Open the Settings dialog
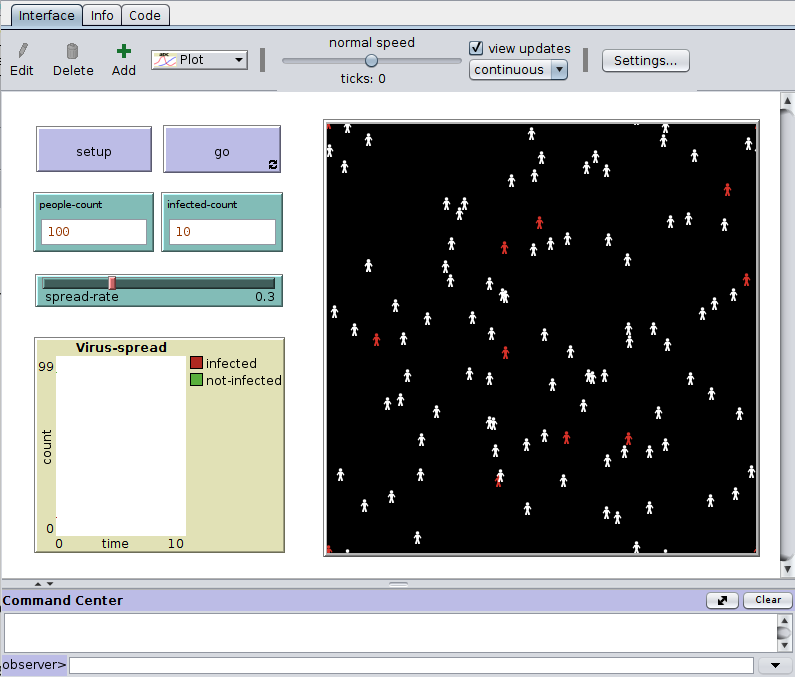This screenshot has width=795, height=677. click(645, 60)
